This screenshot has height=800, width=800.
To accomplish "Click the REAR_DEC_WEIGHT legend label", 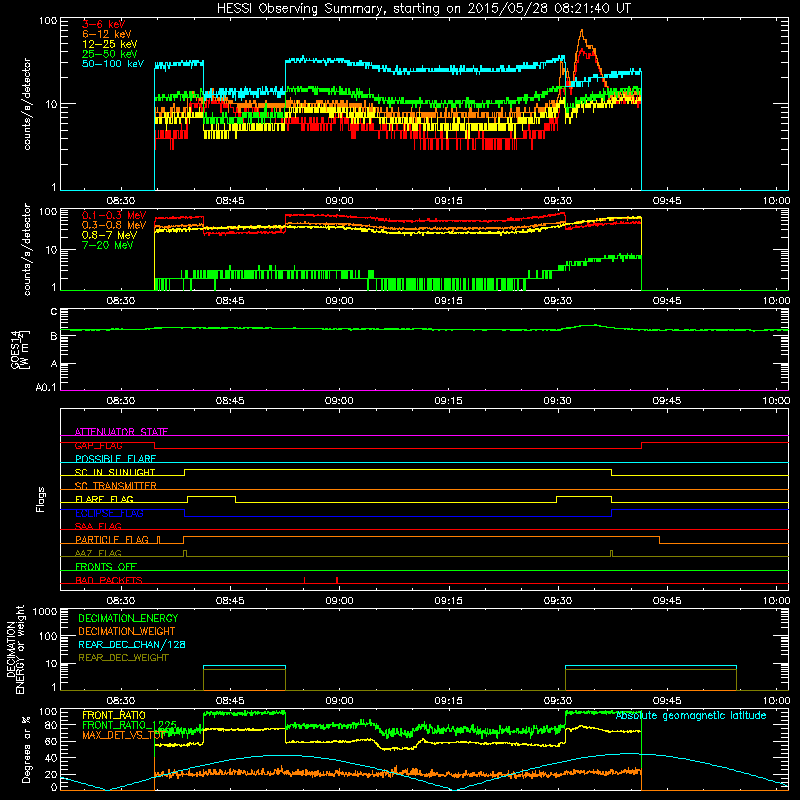I will tap(123, 658).
